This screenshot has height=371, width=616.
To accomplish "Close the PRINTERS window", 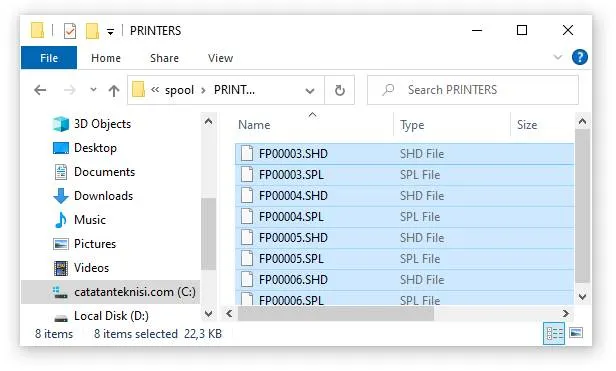I will pos(568,30).
